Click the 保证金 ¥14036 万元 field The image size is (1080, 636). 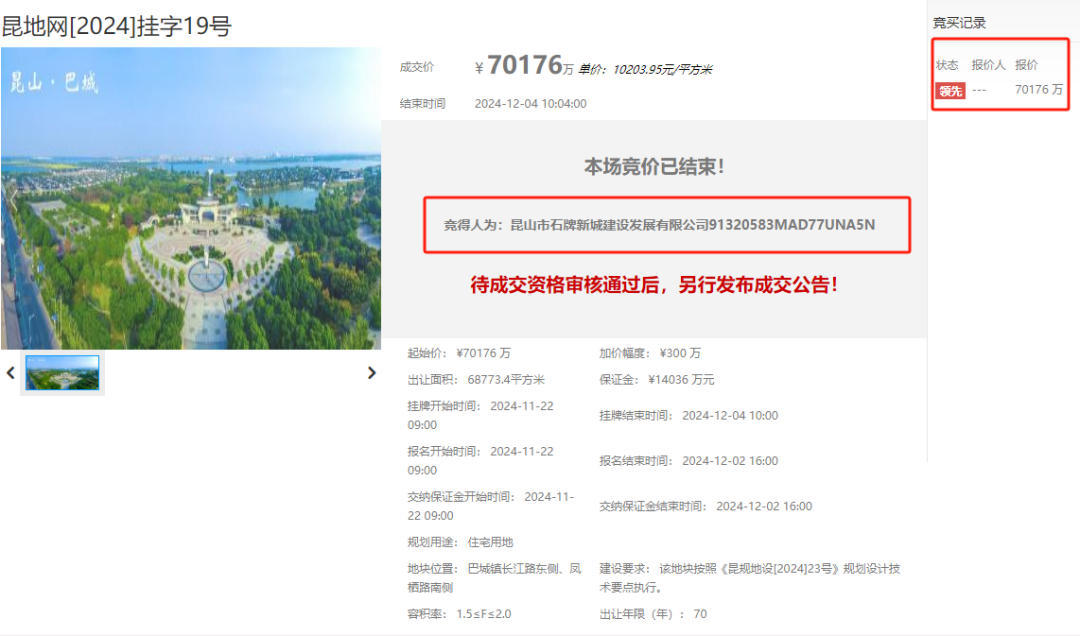point(657,380)
